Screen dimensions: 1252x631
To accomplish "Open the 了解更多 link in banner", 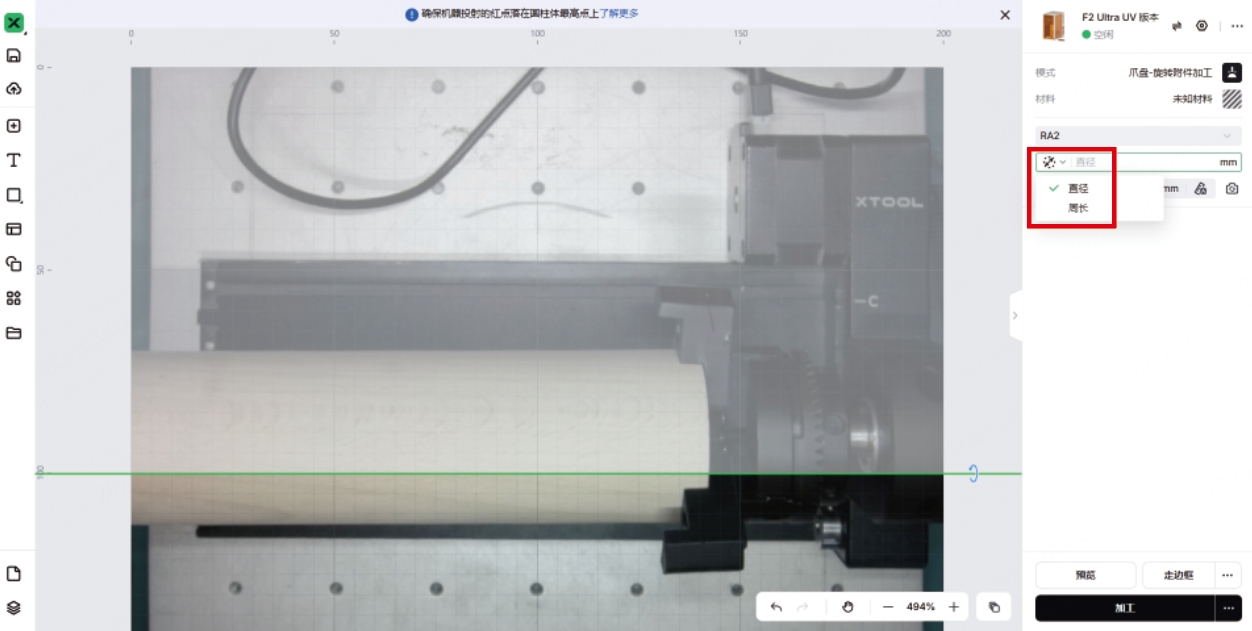I will [619, 14].
